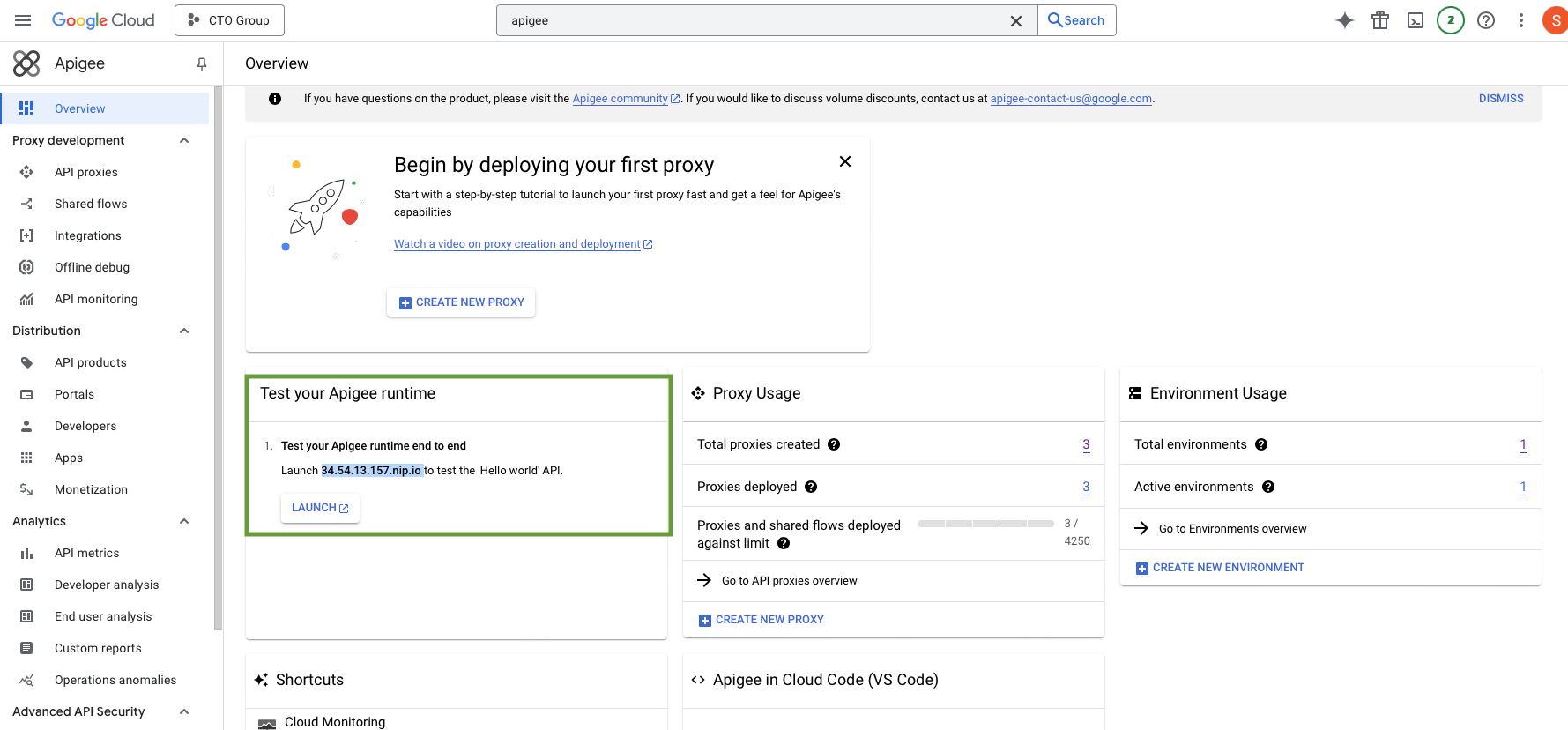Open notifications badge showing 2
This screenshot has width=1568, height=730.
click(x=1451, y=20)
